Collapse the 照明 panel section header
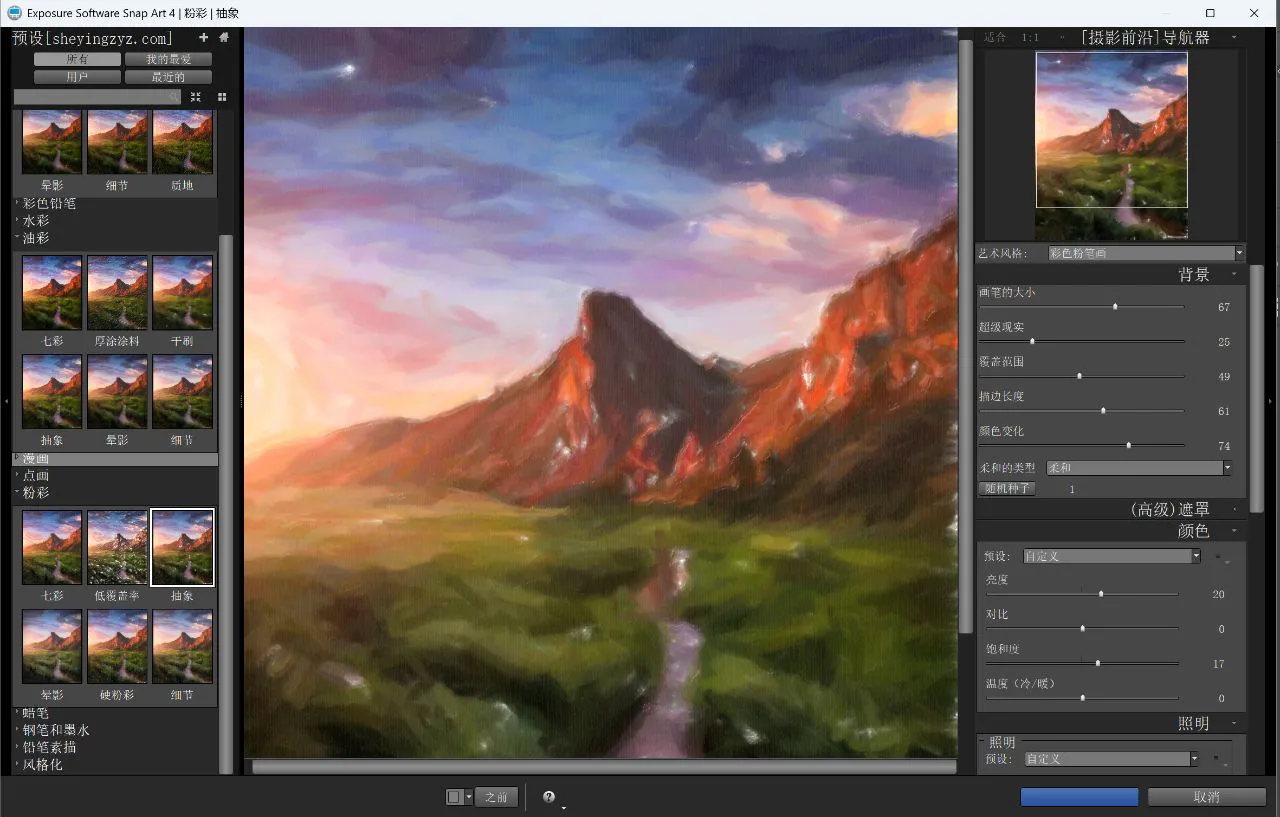This screenshot has height=817, width=1280. (1234, 723)
